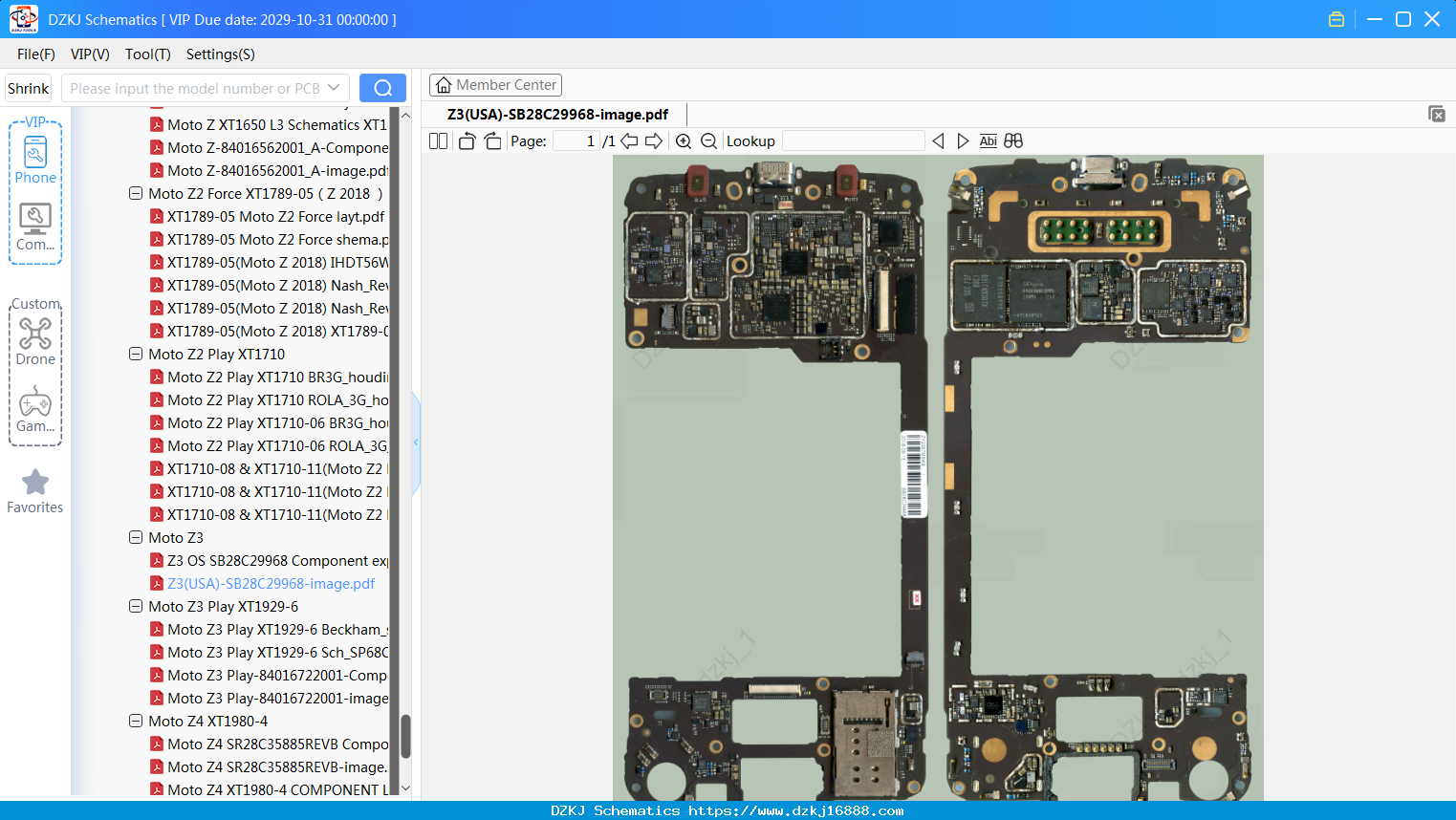Open the Tool(T) menu
The width and height of the screenshot is (1456, 820).
[148, 54]
